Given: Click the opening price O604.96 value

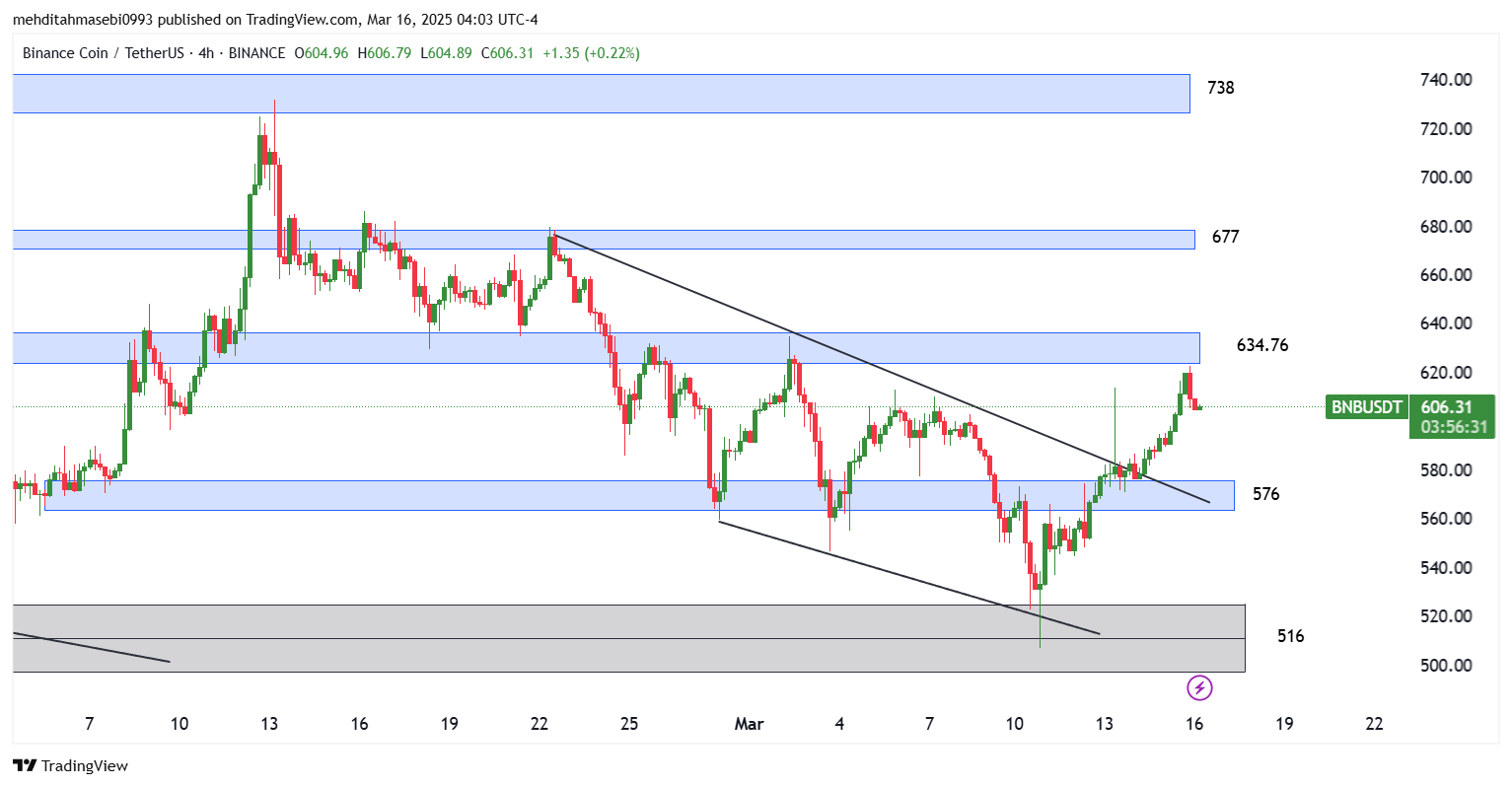Looking at the screenshot, I should [x=322, y=53].
